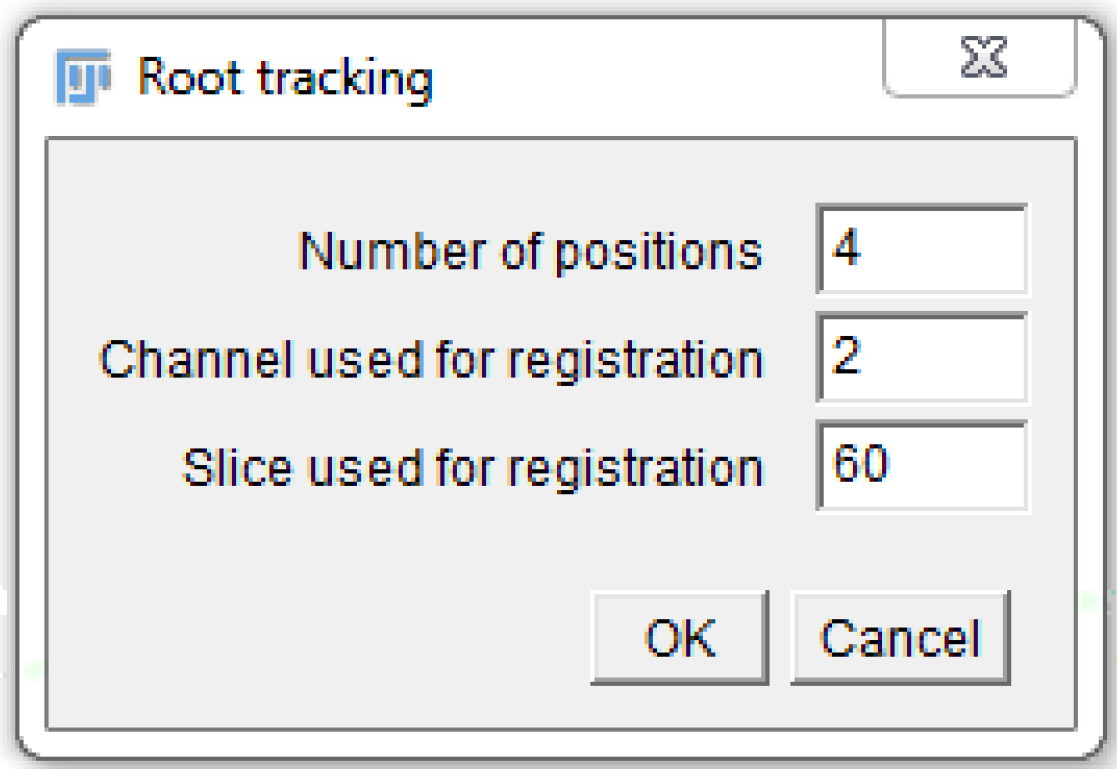
Task: Click the Channel used for registration field
Action: [x=921, y=358]
